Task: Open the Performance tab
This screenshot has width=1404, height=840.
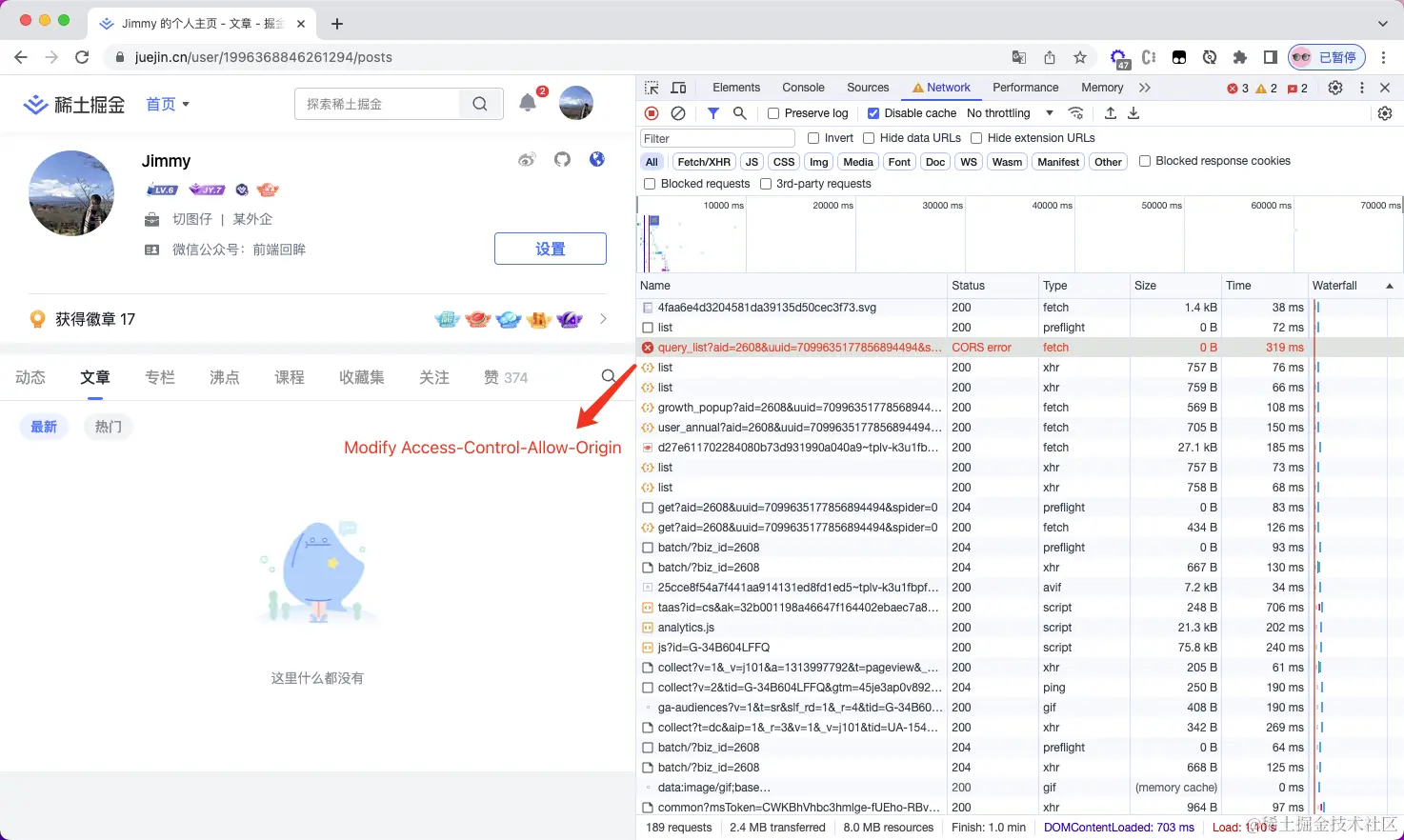Action: [1025, 88]
